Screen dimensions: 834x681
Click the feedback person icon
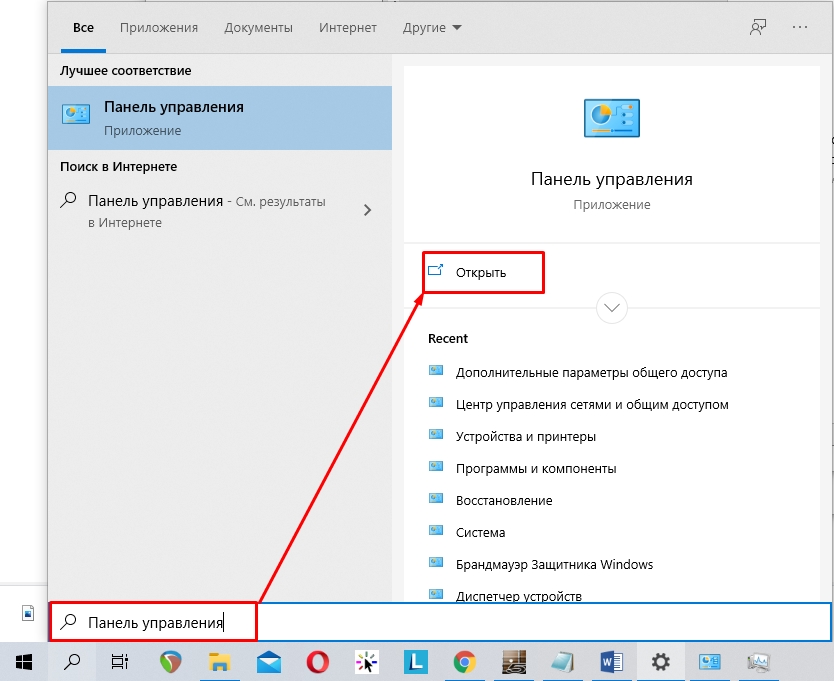[x=758, y=27]
